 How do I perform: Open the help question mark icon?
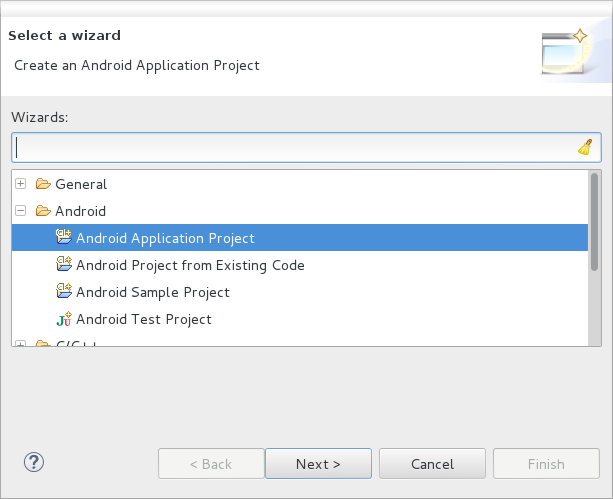pos(34,463)
